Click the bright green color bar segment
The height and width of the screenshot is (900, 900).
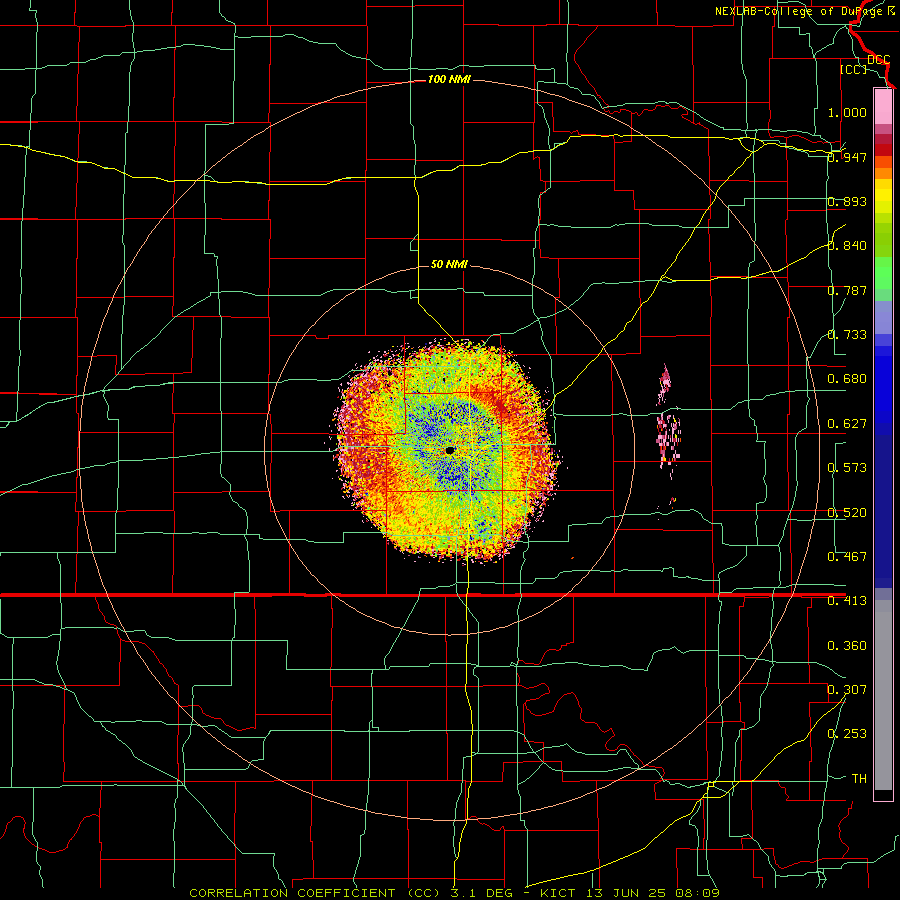[883, 273]
